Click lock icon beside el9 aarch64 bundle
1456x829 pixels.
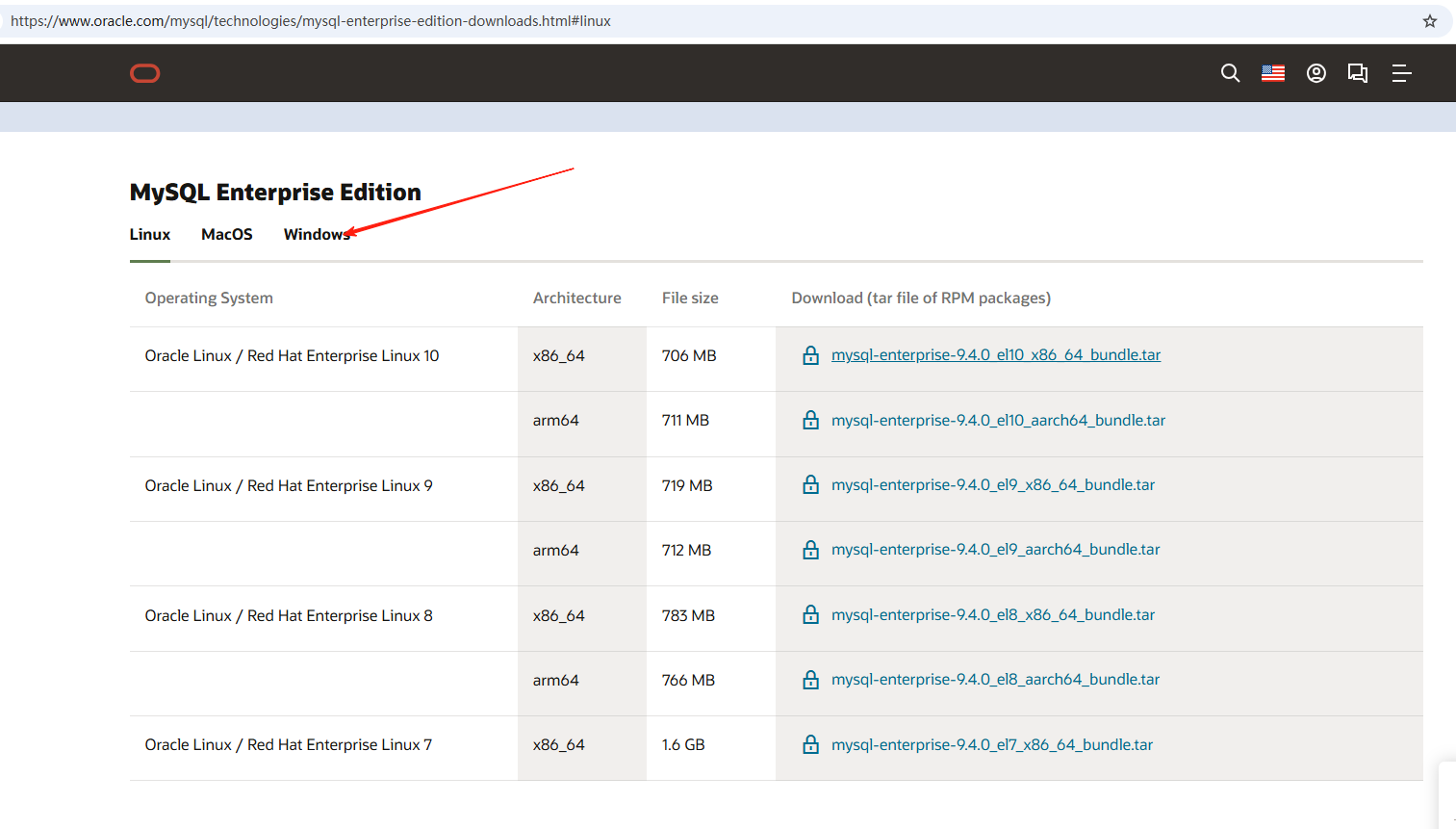(811, 550)
